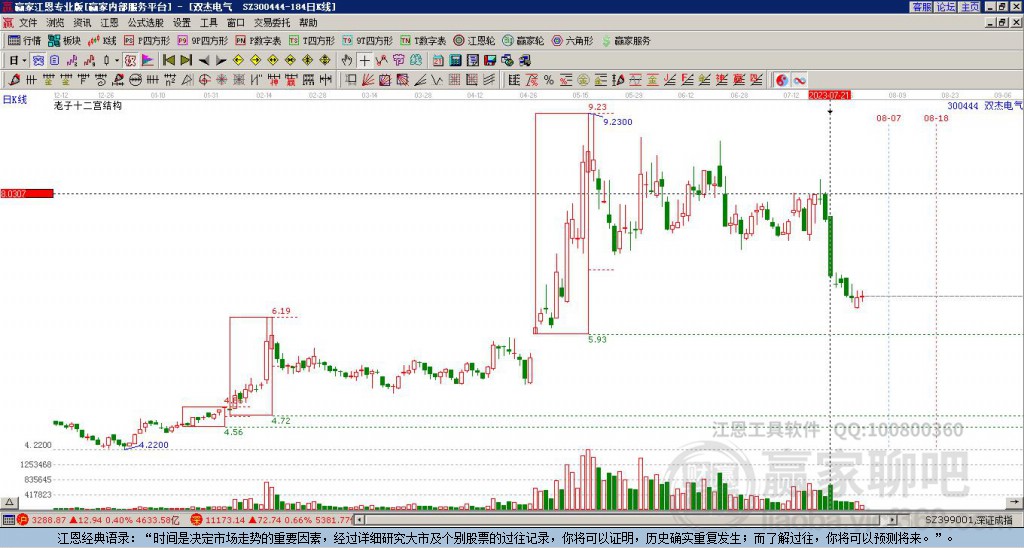1024x548 pixels.
Task: Click the status bar grid icon
Action: (8, 520)
